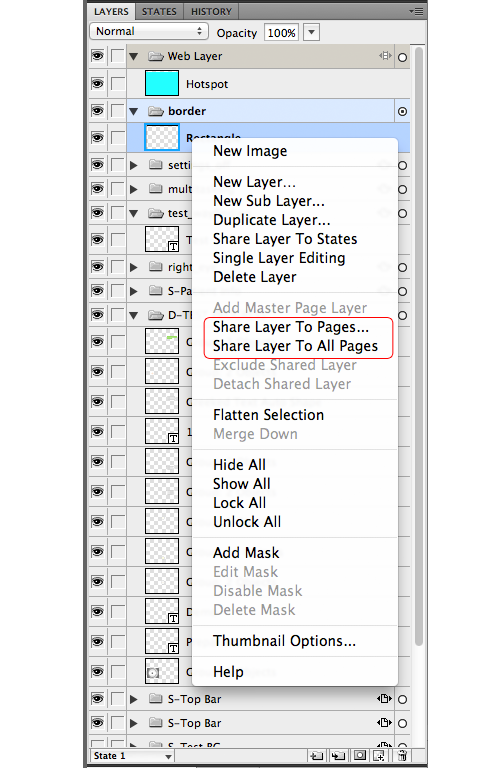Open the Opacity slider arrow button
500x768 pixels.
[x=311, y=33]
